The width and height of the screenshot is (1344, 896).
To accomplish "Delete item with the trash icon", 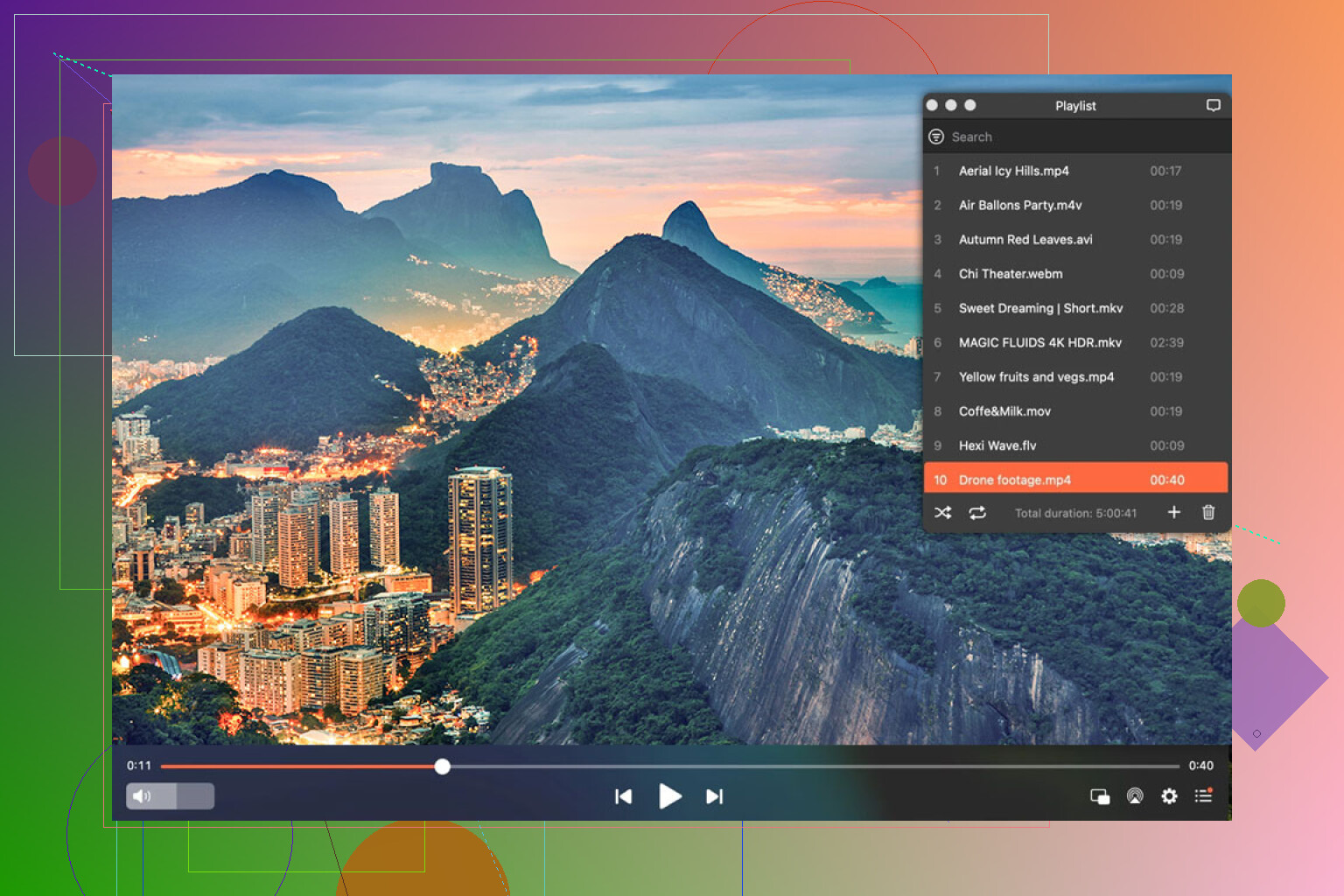I will pyautogui.click(x=1208, y=512).
